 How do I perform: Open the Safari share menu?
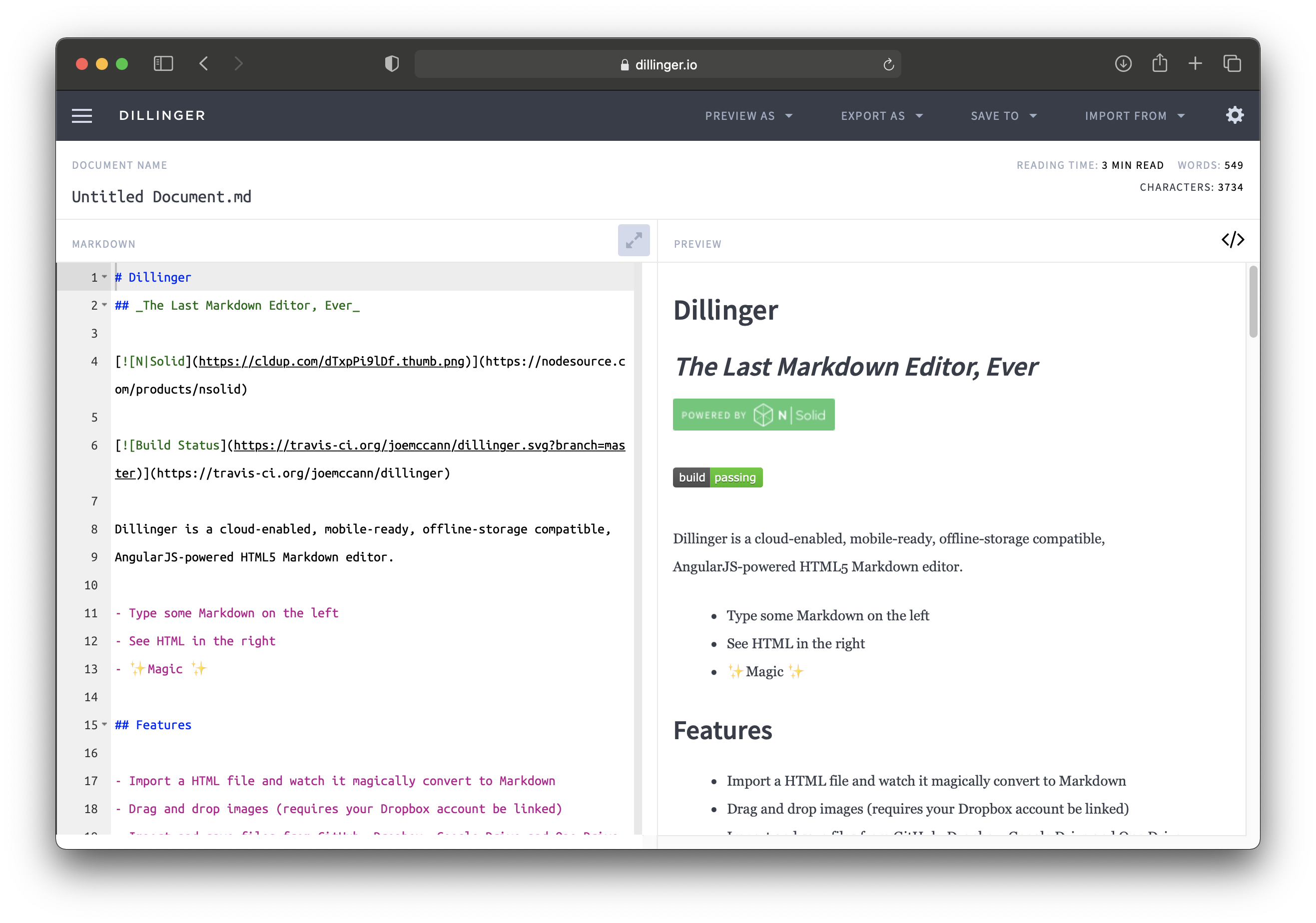pyautogui.click(x=1160, y=63)
